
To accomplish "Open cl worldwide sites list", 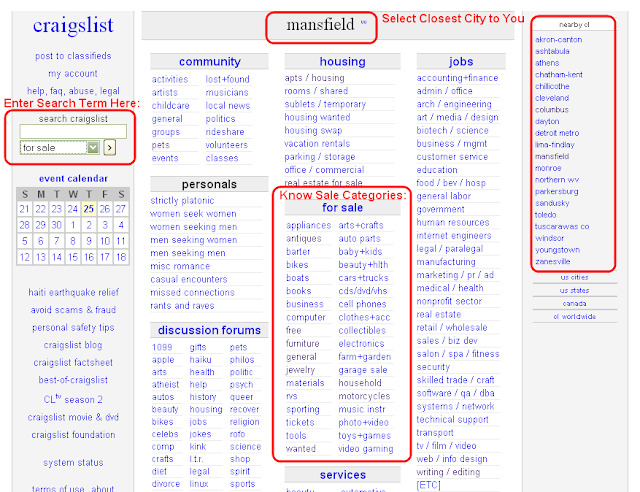I will pyautogui.click(x=574, y=316).
